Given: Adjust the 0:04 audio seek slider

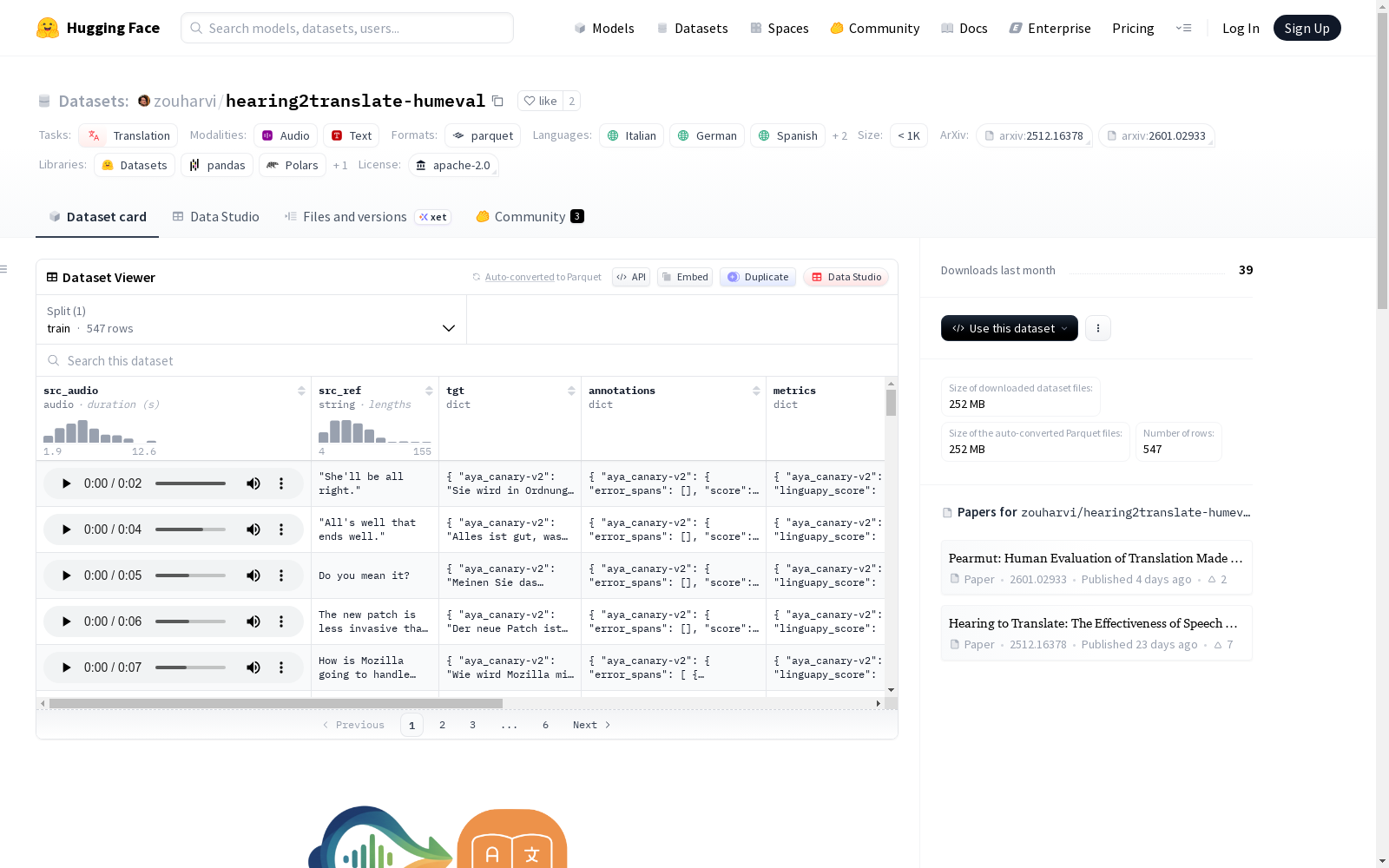Looking at the screenshot, I should 190,529.
